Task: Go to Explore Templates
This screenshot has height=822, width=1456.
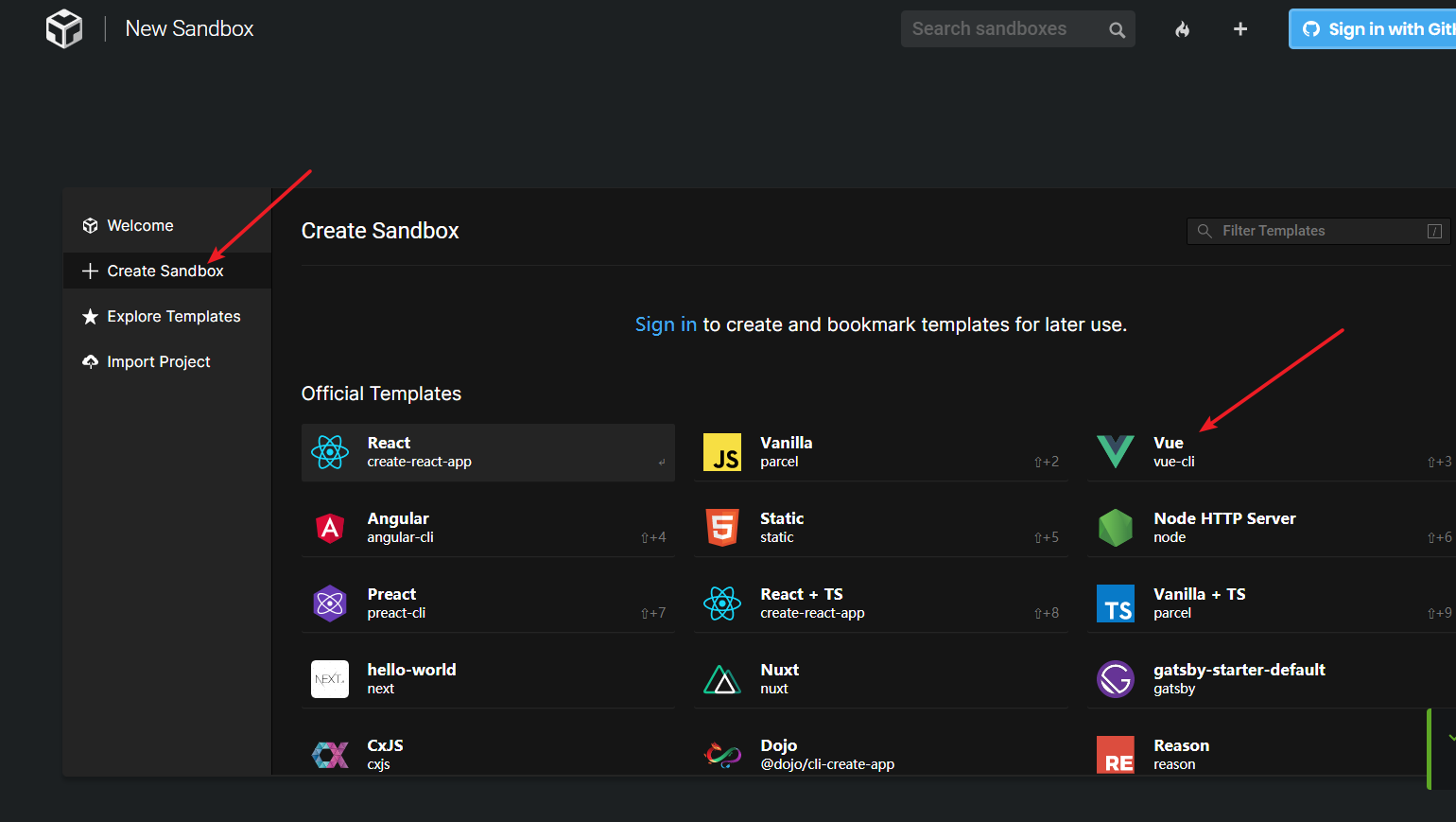Action: pos(173,317)
